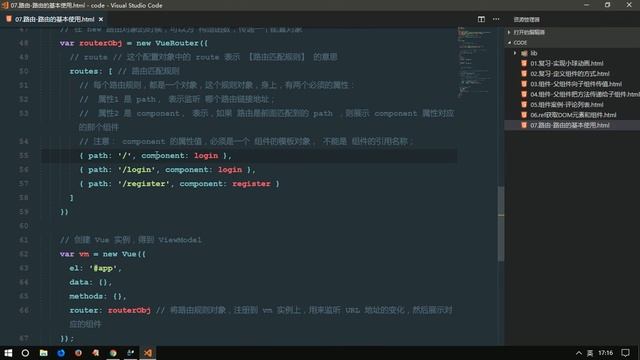
Task: Click line number 55 in the gutter
Action: point(24,156)
